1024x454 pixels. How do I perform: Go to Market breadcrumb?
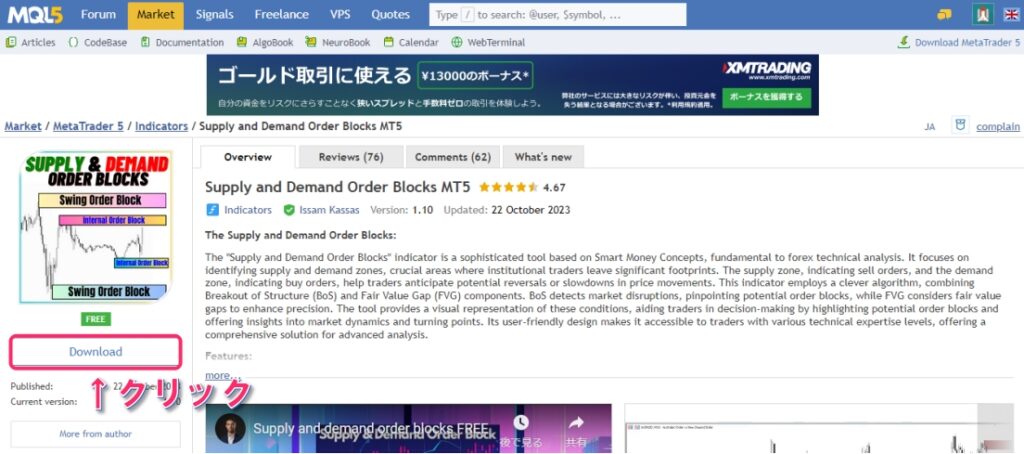click(23, 126)
